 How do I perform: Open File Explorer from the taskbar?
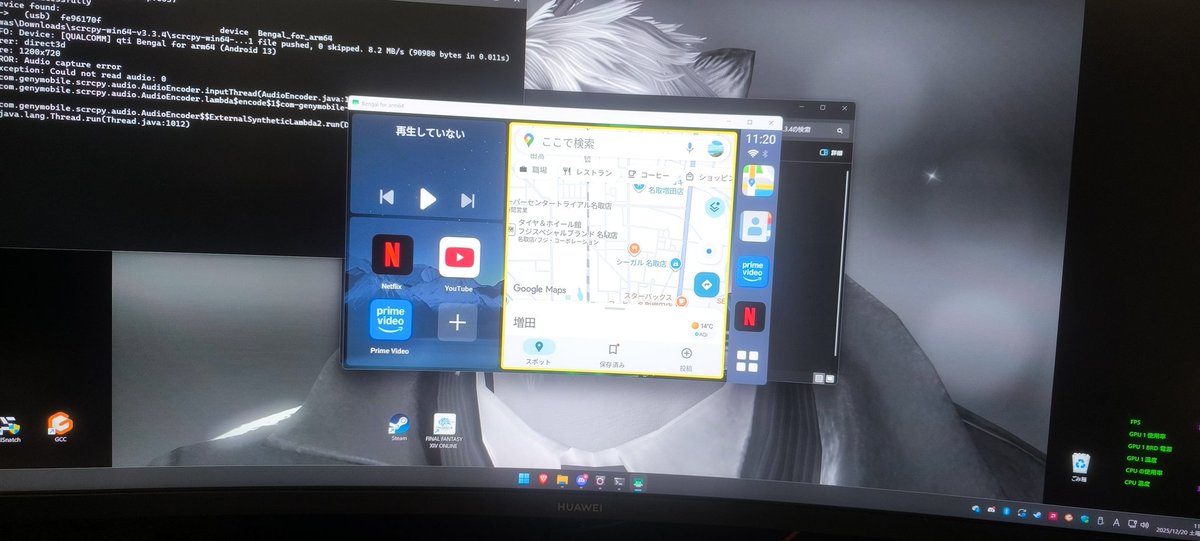[x=563, y=481]
